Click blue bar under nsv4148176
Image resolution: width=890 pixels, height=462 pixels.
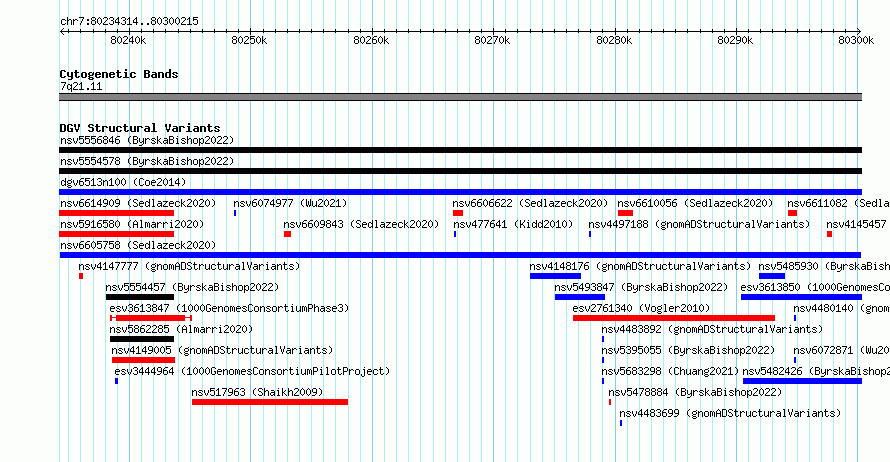[x=555, y=276]
